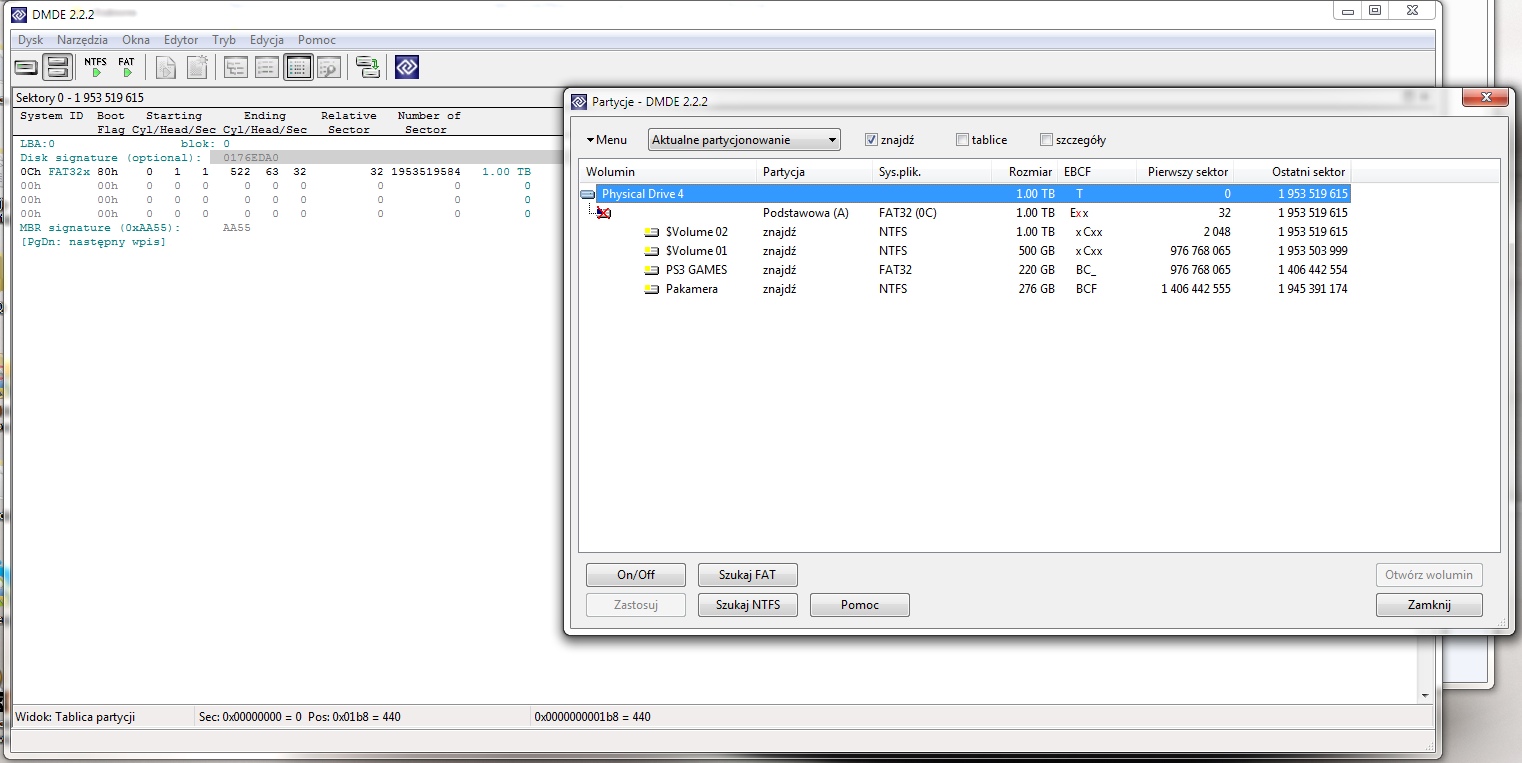
Task: Open the Edytor menu
Action: tap(181, 40)
